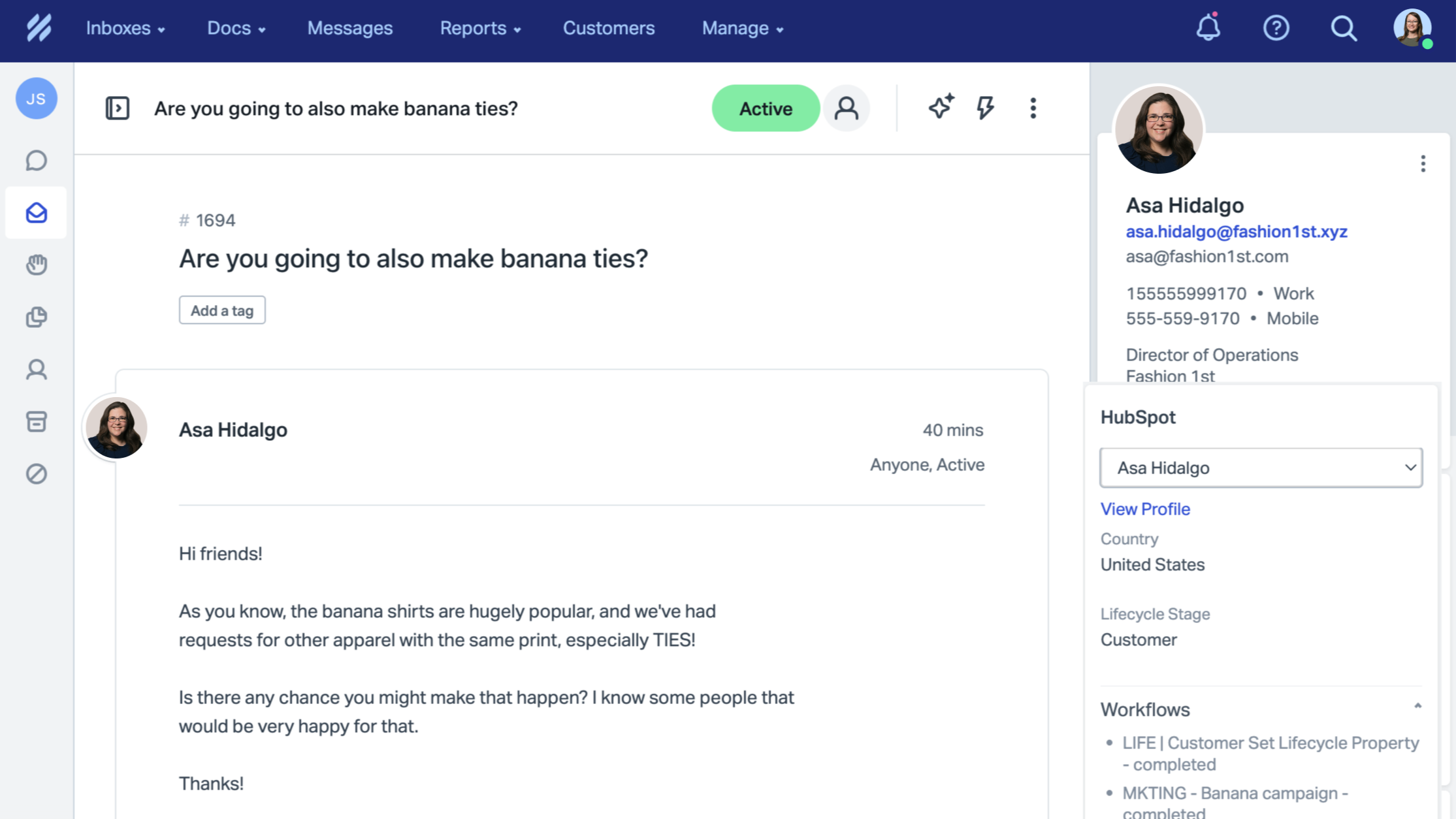Open the Messages menu item
The height and width of the screenshot is (819, 1456).
[350, 28]
